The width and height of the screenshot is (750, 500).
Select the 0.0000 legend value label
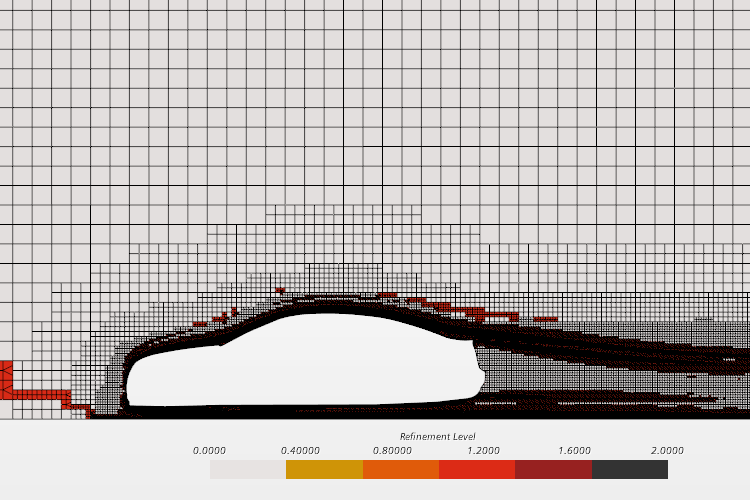(x=210, y=451)
